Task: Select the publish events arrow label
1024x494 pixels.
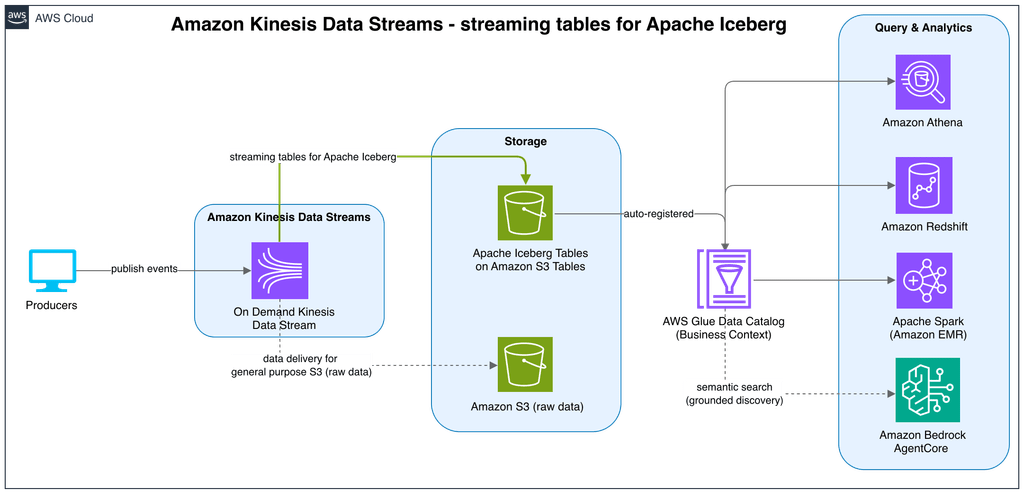Action: tap(144, 269)
